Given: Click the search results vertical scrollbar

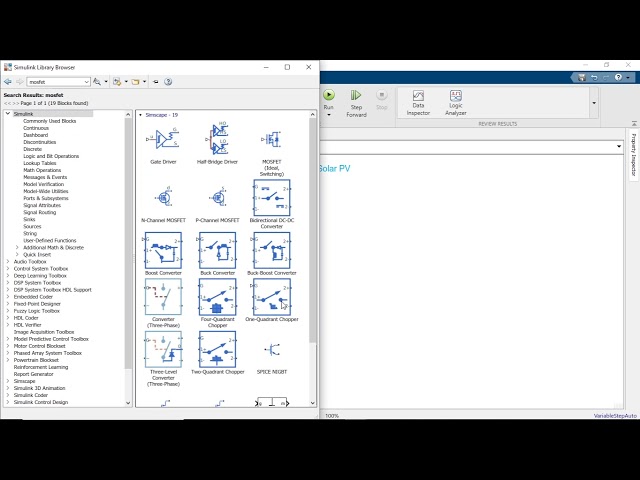Looking at the screenshot, I should [x=313, y=231].
